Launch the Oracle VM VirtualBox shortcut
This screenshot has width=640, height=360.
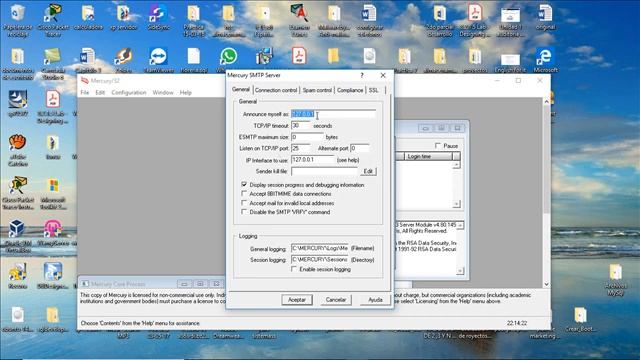tap(17, 229)
